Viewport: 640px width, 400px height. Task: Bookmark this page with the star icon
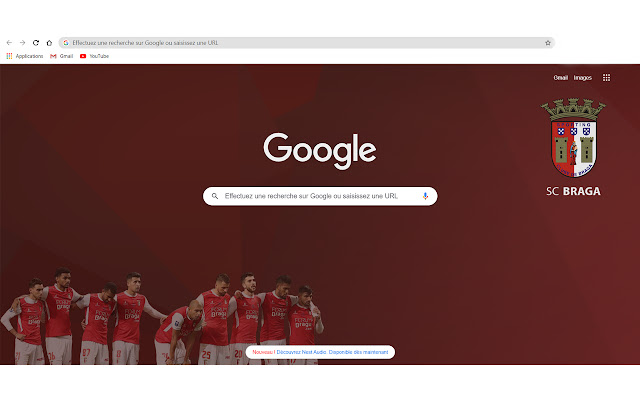pos(548,43)
